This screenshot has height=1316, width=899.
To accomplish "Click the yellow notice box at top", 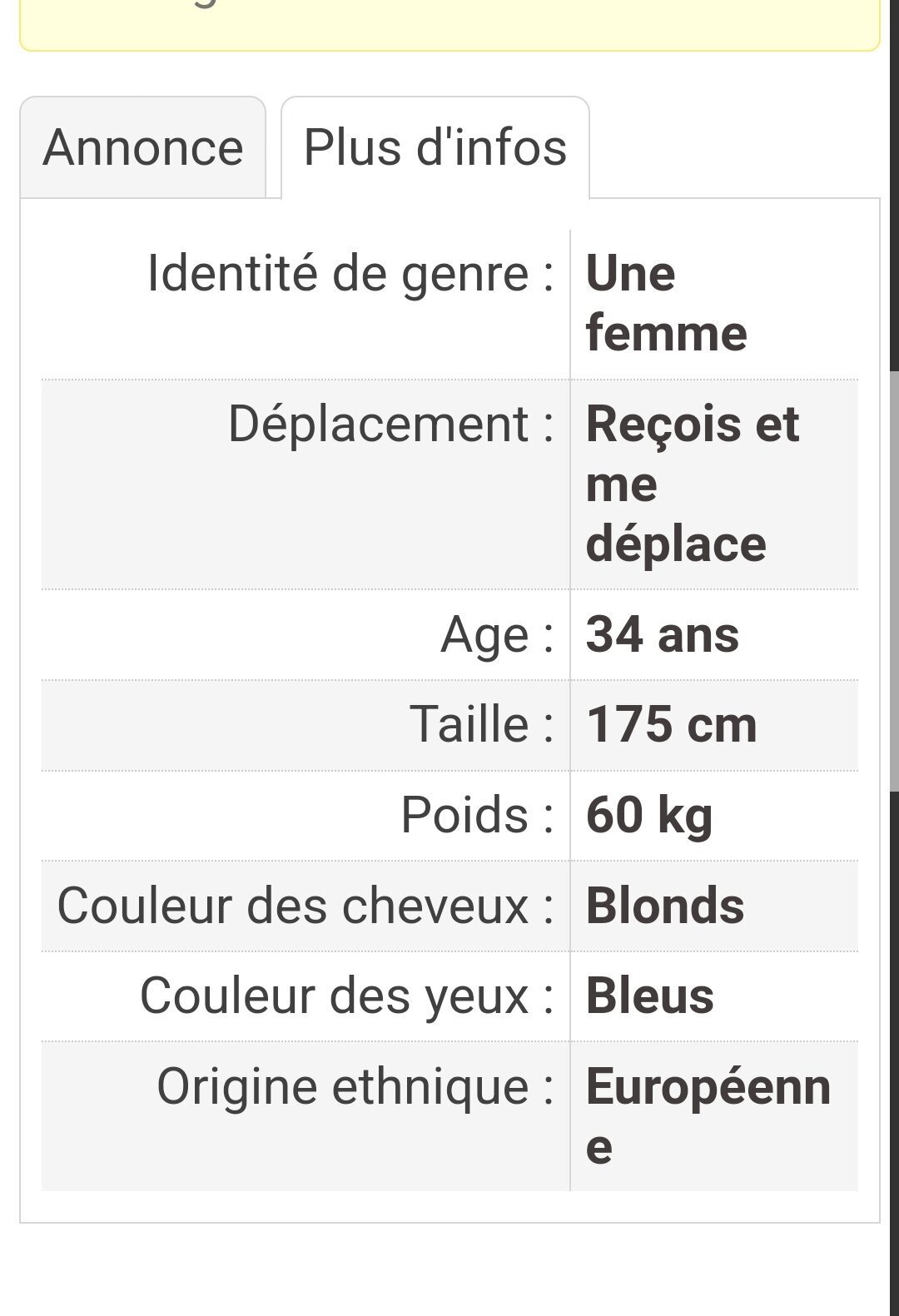I will (449, 25).
